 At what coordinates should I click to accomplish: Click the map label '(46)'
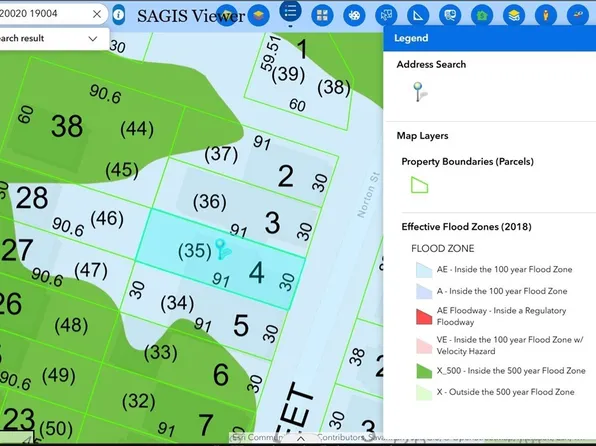107,219
